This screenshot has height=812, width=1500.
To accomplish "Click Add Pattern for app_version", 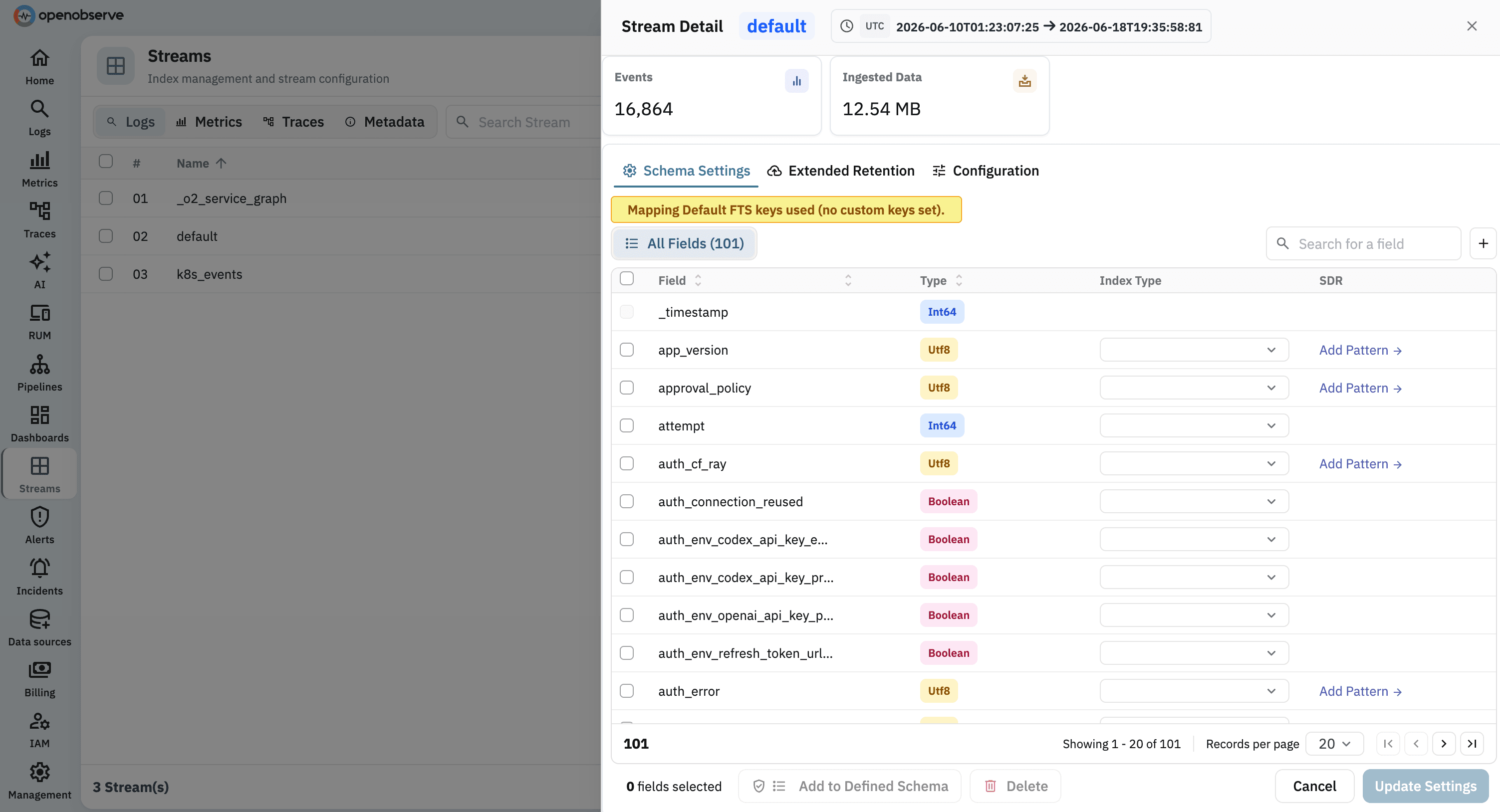I will (x=1360, y=350).
